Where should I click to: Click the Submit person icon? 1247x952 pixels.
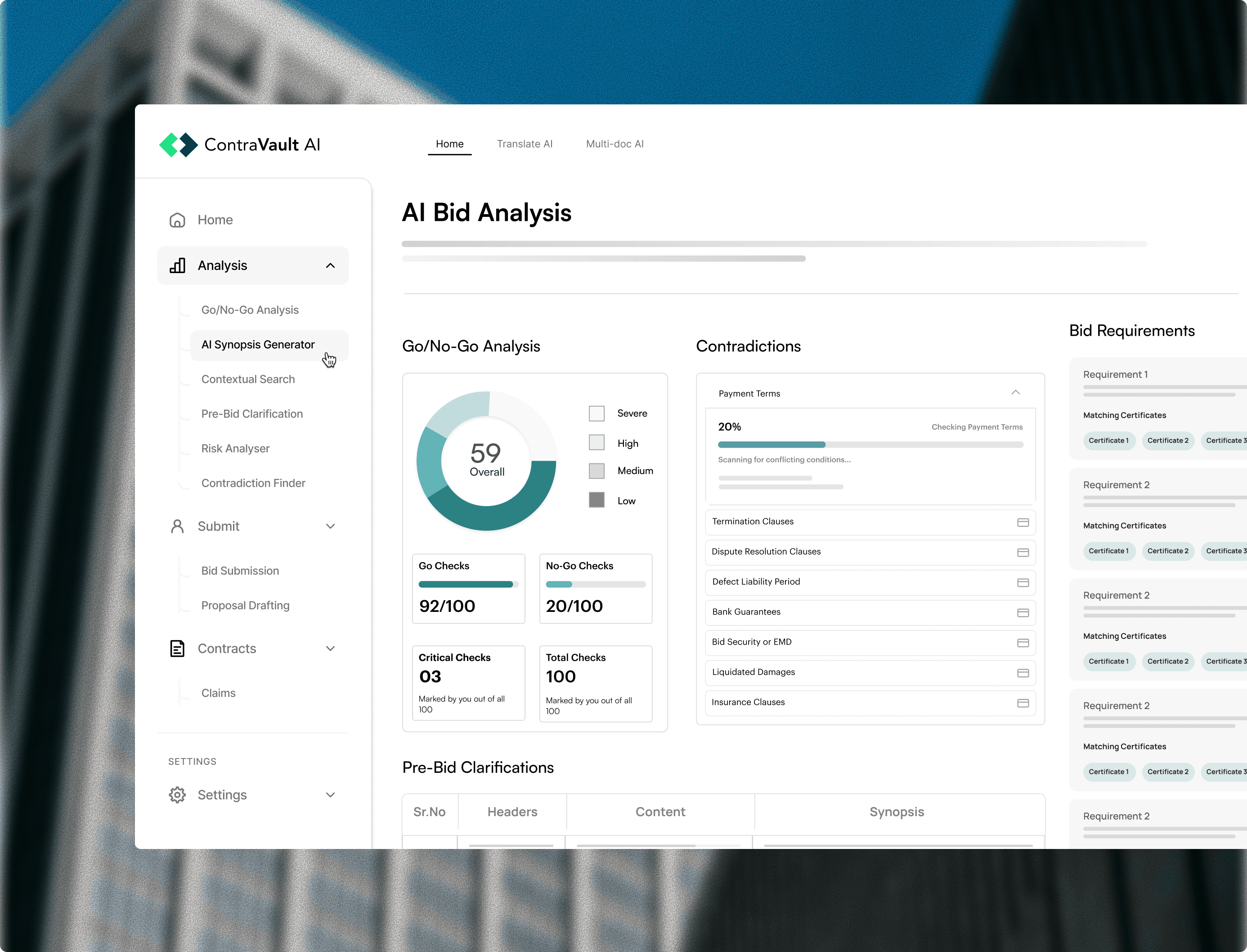pyautogui.click(x=177, y=526)
